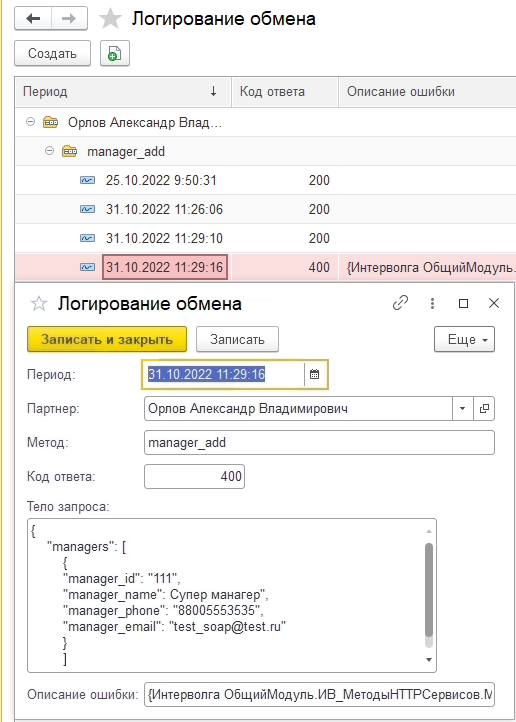The image size is (516, 722).
Task: Click error text in the list's highlighted row
Action: coord(431,267)
